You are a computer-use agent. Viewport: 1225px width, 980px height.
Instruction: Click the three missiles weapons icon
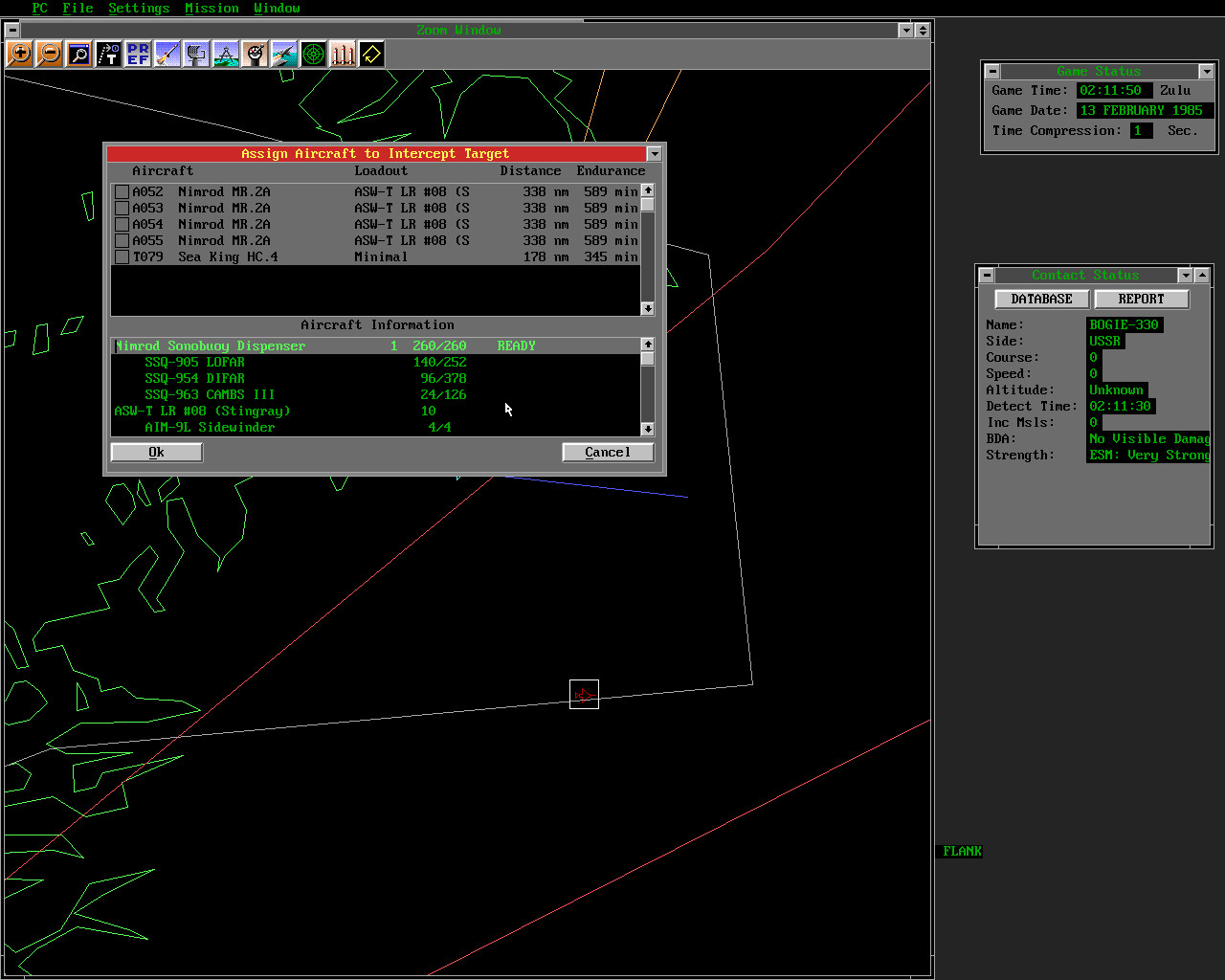click(x=343, y=54)
